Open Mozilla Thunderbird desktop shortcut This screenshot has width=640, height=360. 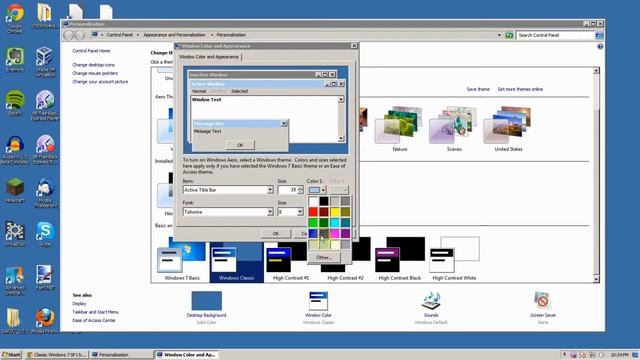click(x=45, y=193)
